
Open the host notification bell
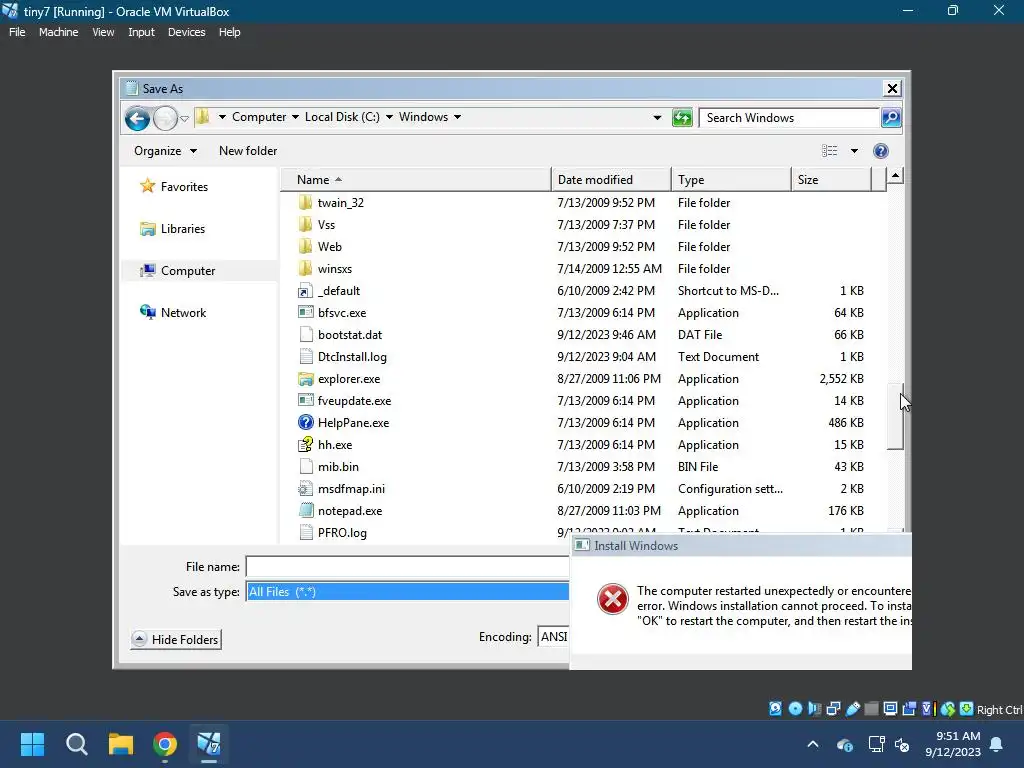click(x=997, y=744)
